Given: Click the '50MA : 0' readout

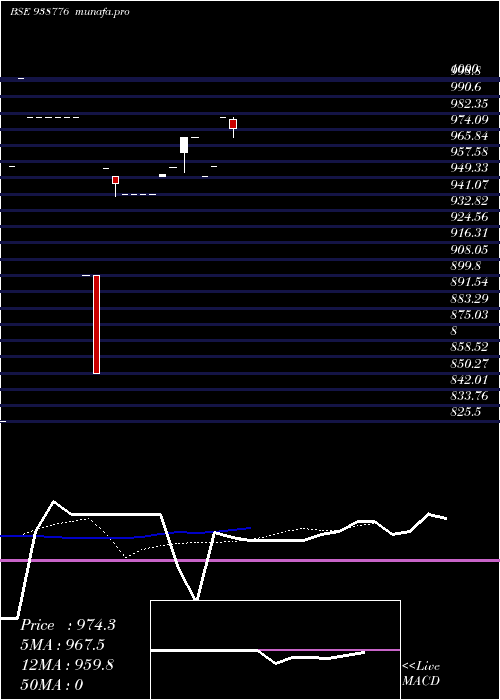Looking at the screenshot, I should [x=51, y=684].
